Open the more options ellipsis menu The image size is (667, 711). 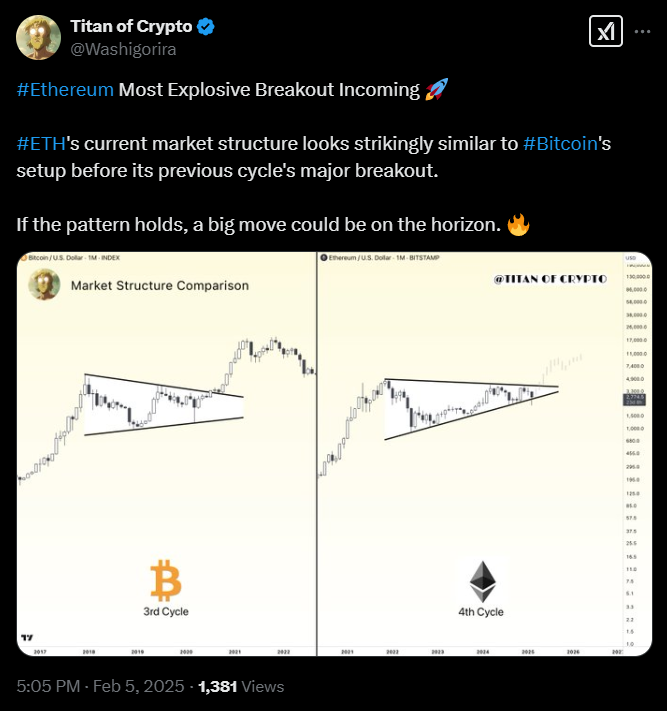(x=643, y=32)
